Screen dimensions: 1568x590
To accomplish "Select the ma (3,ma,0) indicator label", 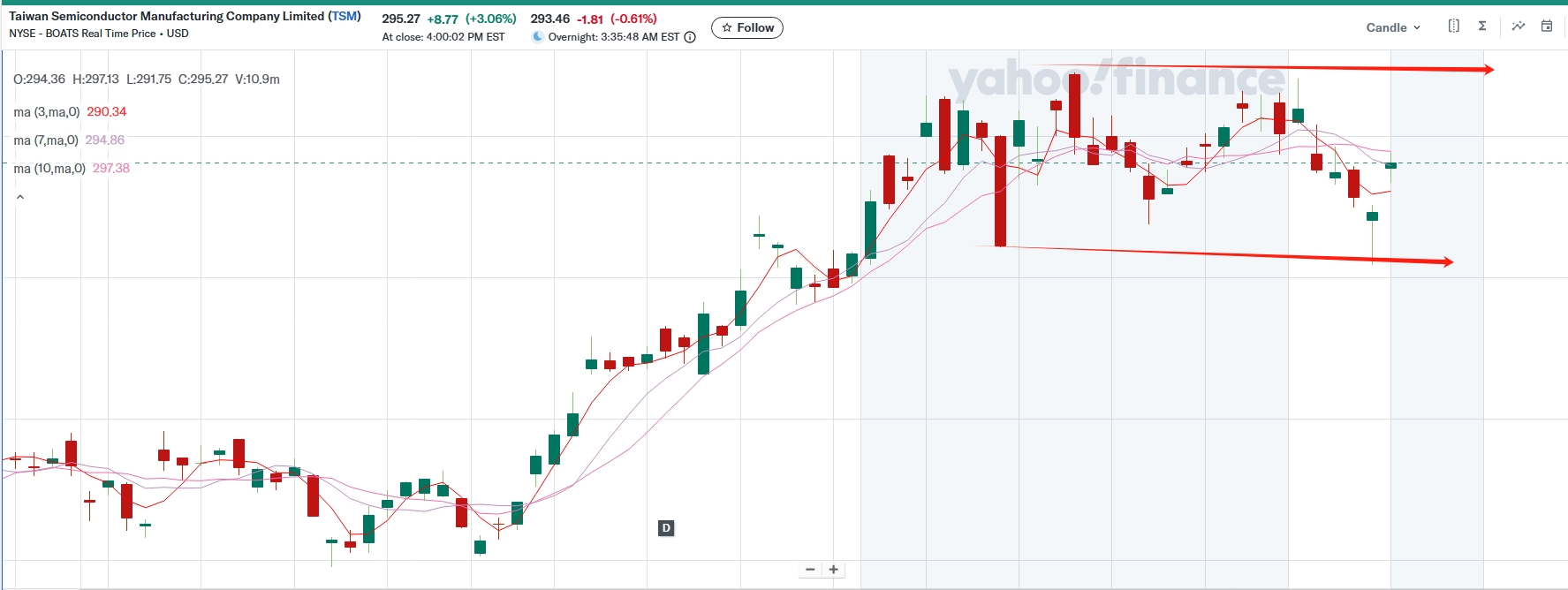I will (47, 112).
